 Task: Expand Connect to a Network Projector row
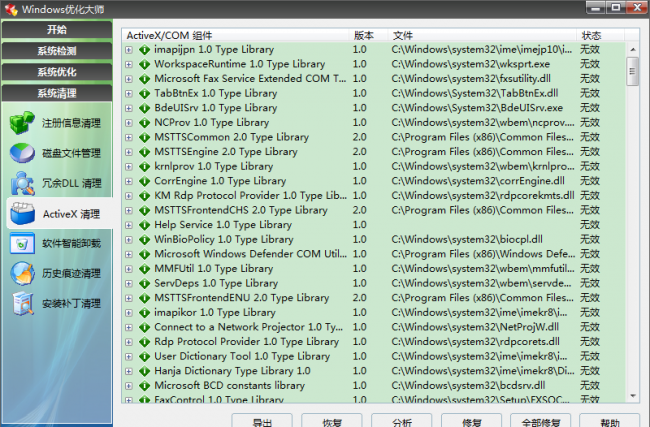[129, 328]
